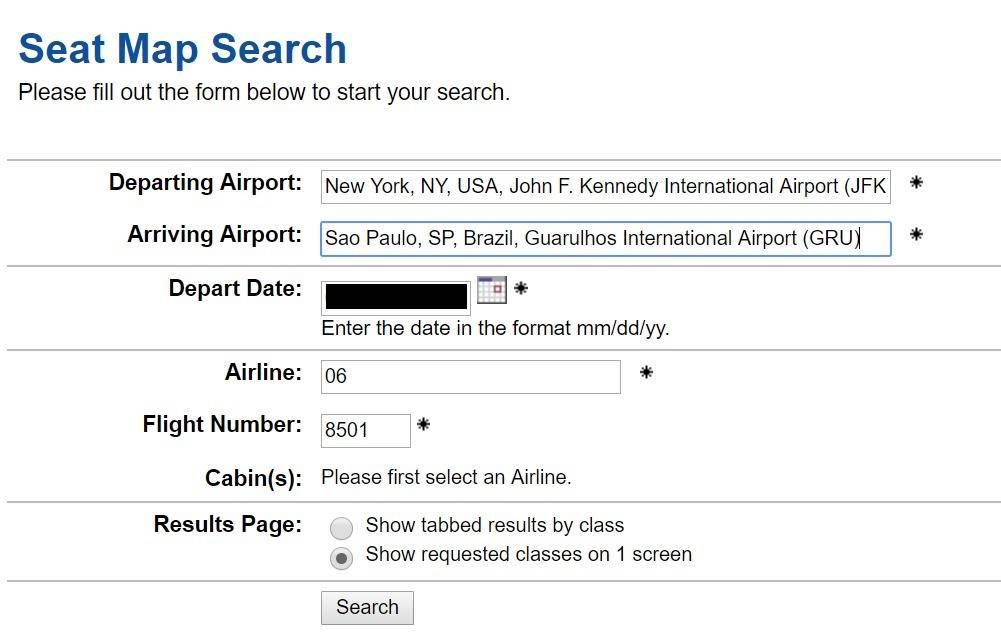This screenshot has height=644, width=1001.
Task: Click the 'Departing Airport:' label
Action: 205,183
